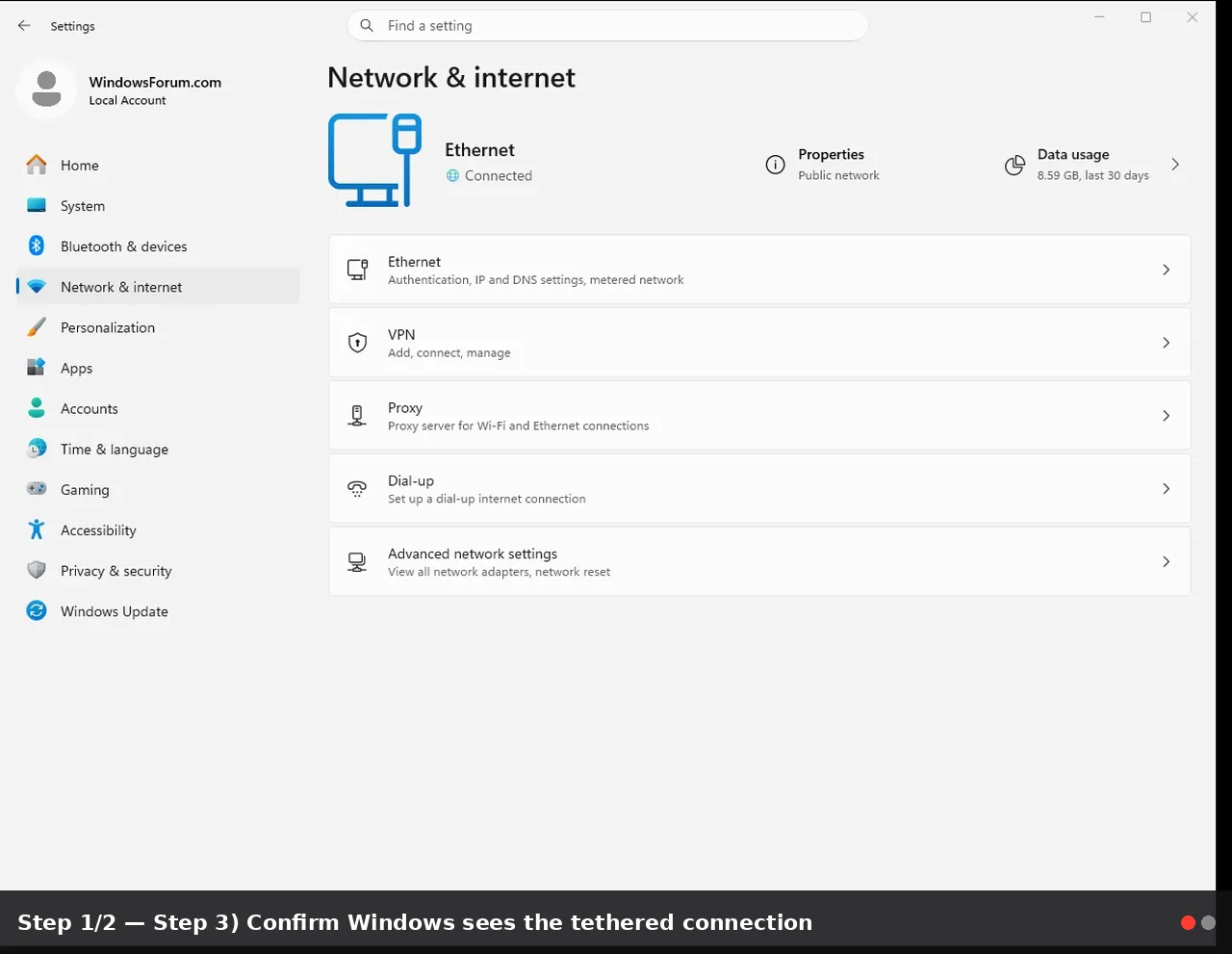Expand the Ethernet settings row chevron

pos(1166,270)
